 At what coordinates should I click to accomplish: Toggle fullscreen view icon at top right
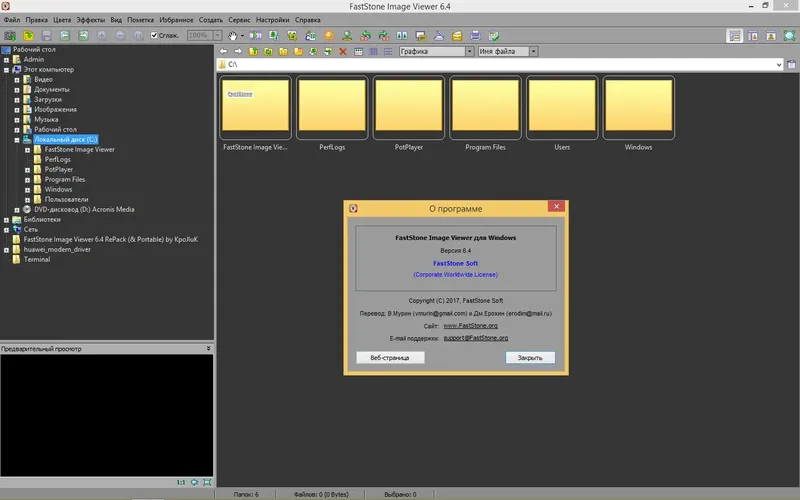[789, 36]
